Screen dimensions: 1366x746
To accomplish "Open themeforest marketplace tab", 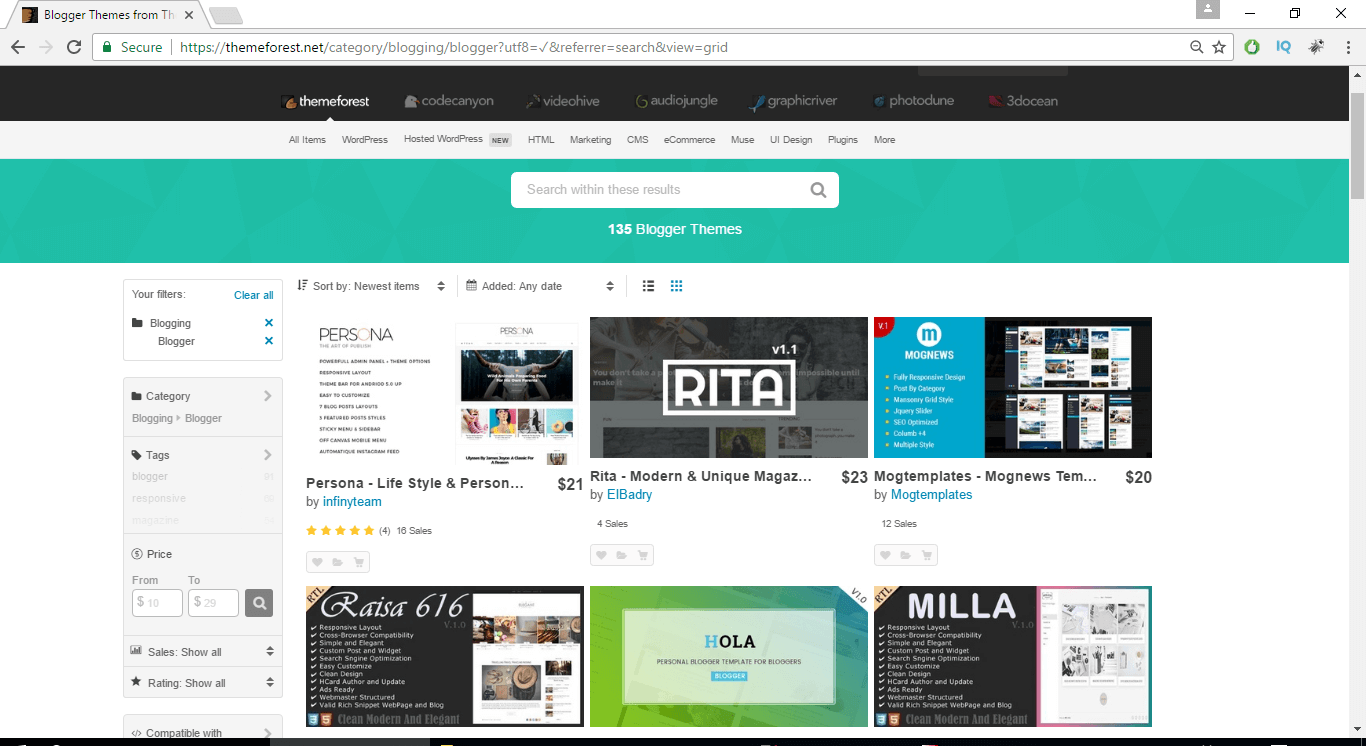I will (326, 101).
